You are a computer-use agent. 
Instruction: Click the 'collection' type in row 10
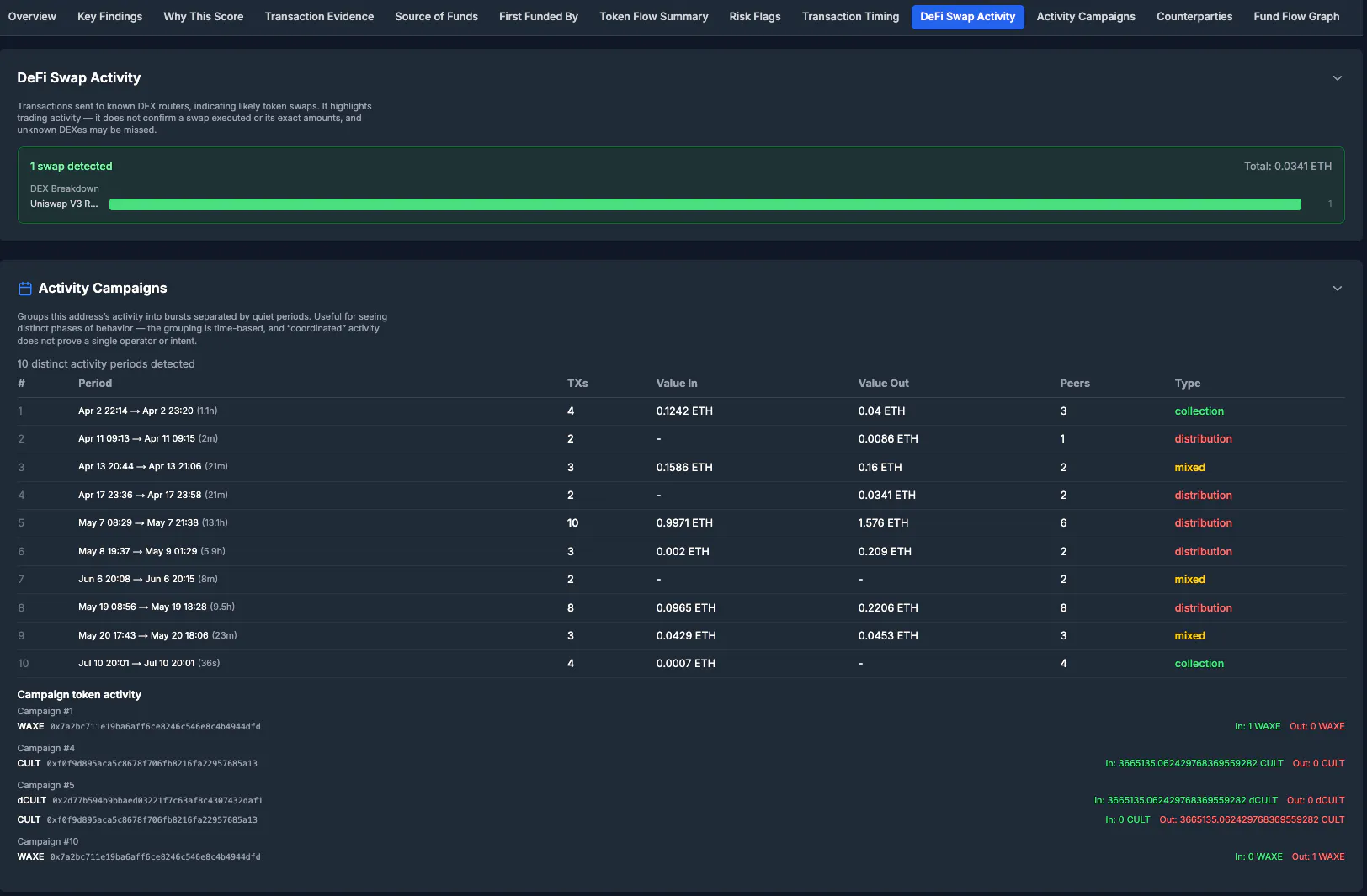[1199, 664]
